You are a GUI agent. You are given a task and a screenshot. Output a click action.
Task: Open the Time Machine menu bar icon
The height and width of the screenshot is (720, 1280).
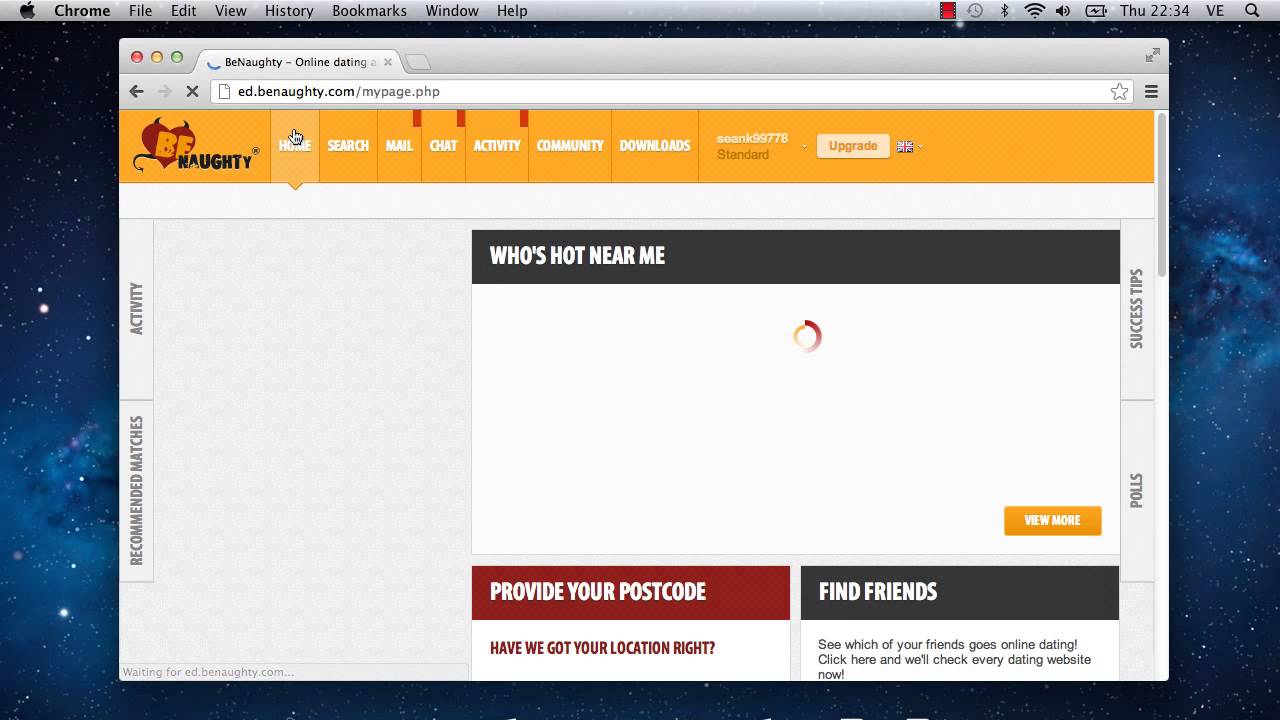click(975, 10)
